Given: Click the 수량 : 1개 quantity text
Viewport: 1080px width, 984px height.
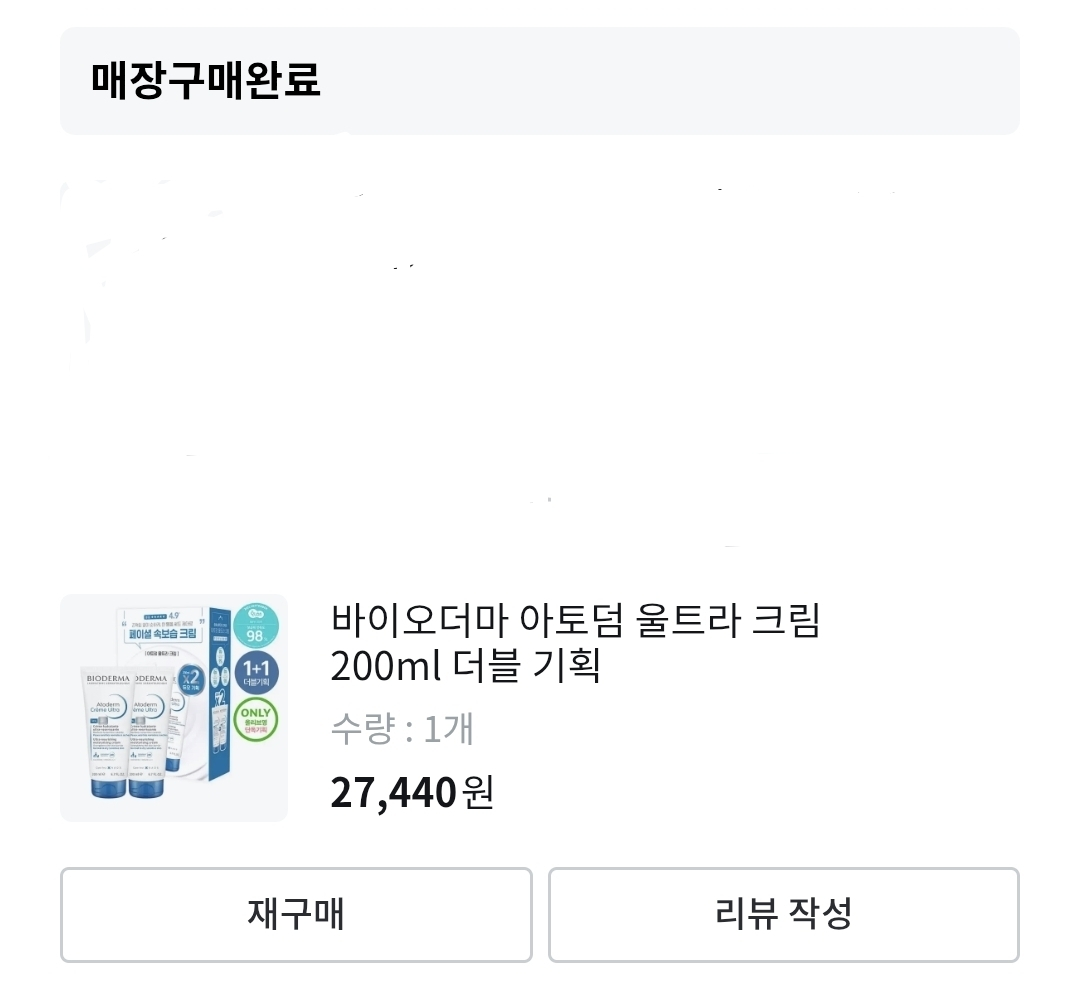Looking at the screenshot, I should [402, 729].
